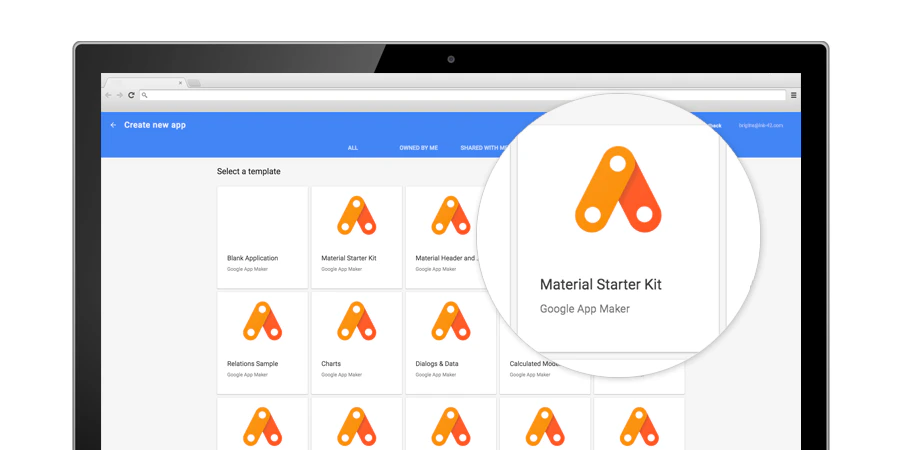Click the Dialogs & Data label
Viewport: 900px width, 450px height.
point(437,364)
